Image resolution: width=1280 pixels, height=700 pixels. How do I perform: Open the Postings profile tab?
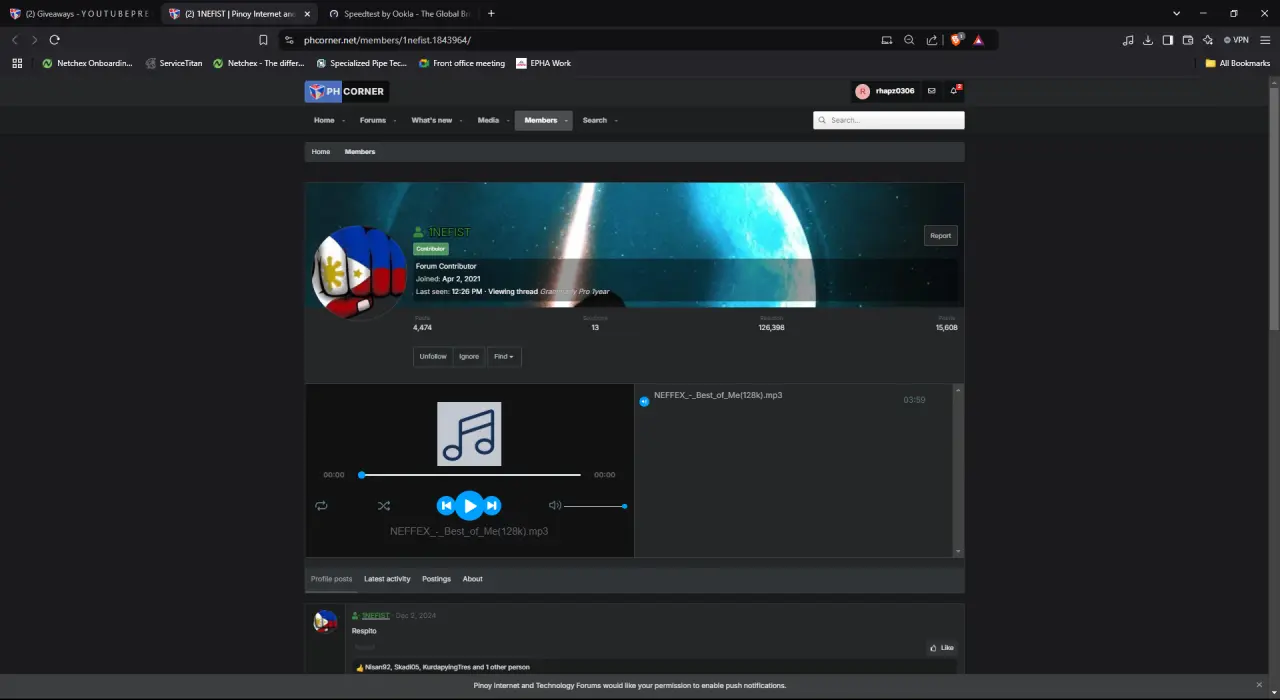(x=436, y=579)
